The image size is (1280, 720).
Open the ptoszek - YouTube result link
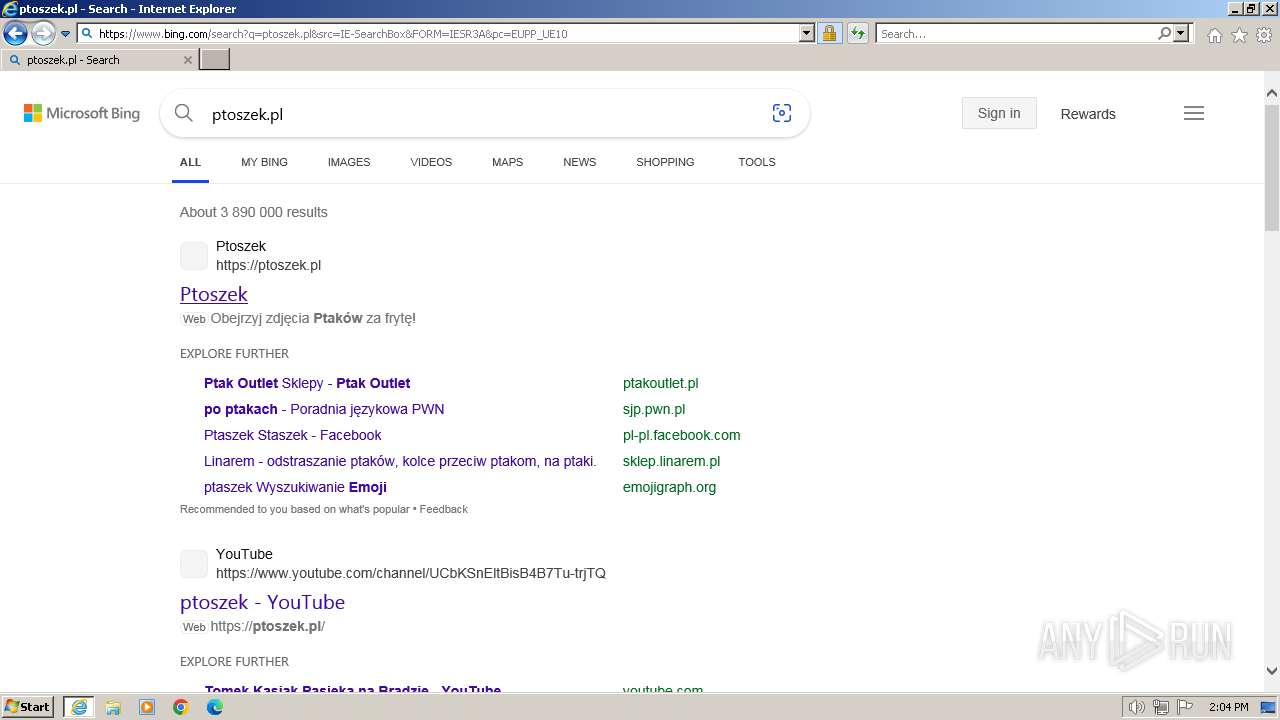pyautogui.click(x=262, y=602)
